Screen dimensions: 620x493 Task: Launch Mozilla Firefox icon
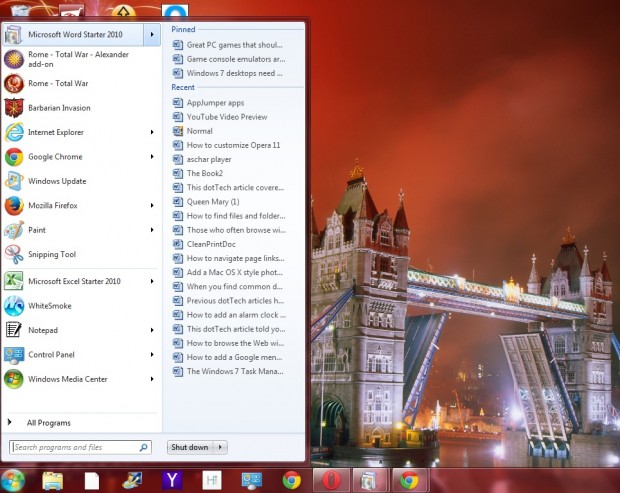(14, 206)
